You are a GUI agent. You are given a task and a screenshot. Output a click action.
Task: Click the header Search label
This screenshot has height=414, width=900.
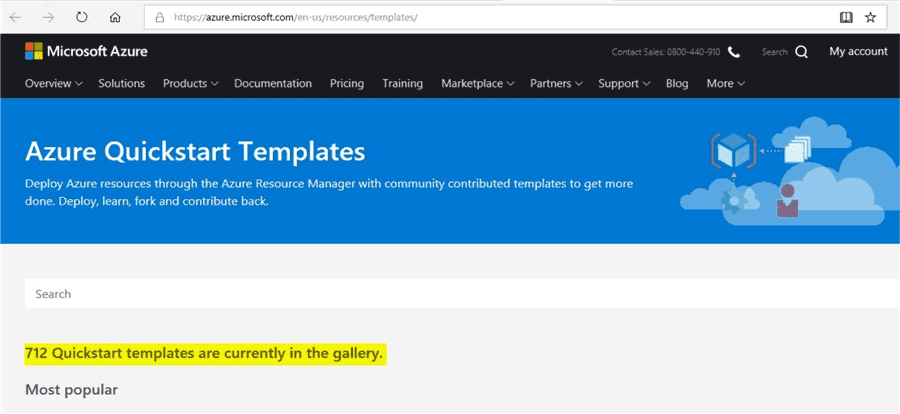(774, 52)
